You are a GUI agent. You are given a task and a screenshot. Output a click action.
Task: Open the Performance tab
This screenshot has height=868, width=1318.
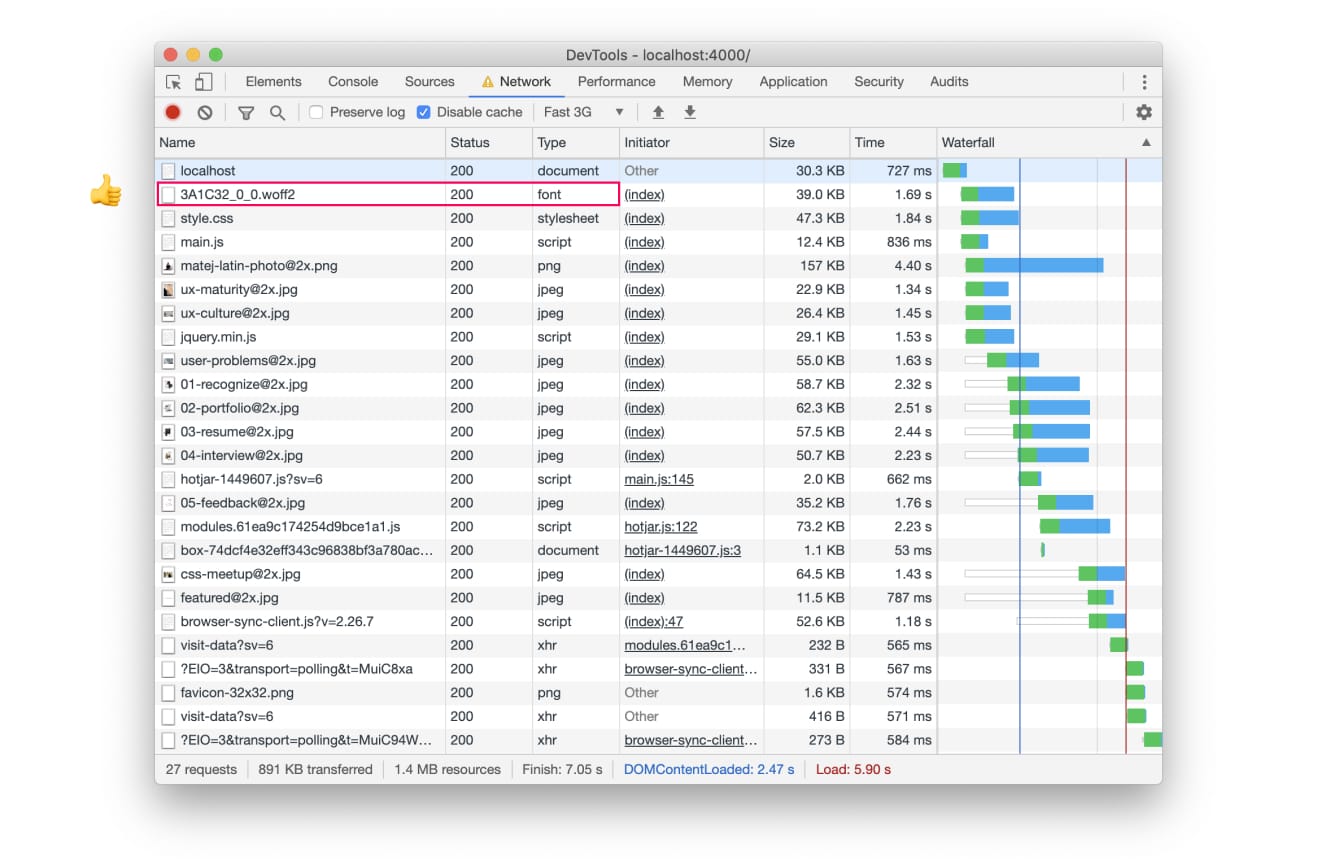[616, 81]
